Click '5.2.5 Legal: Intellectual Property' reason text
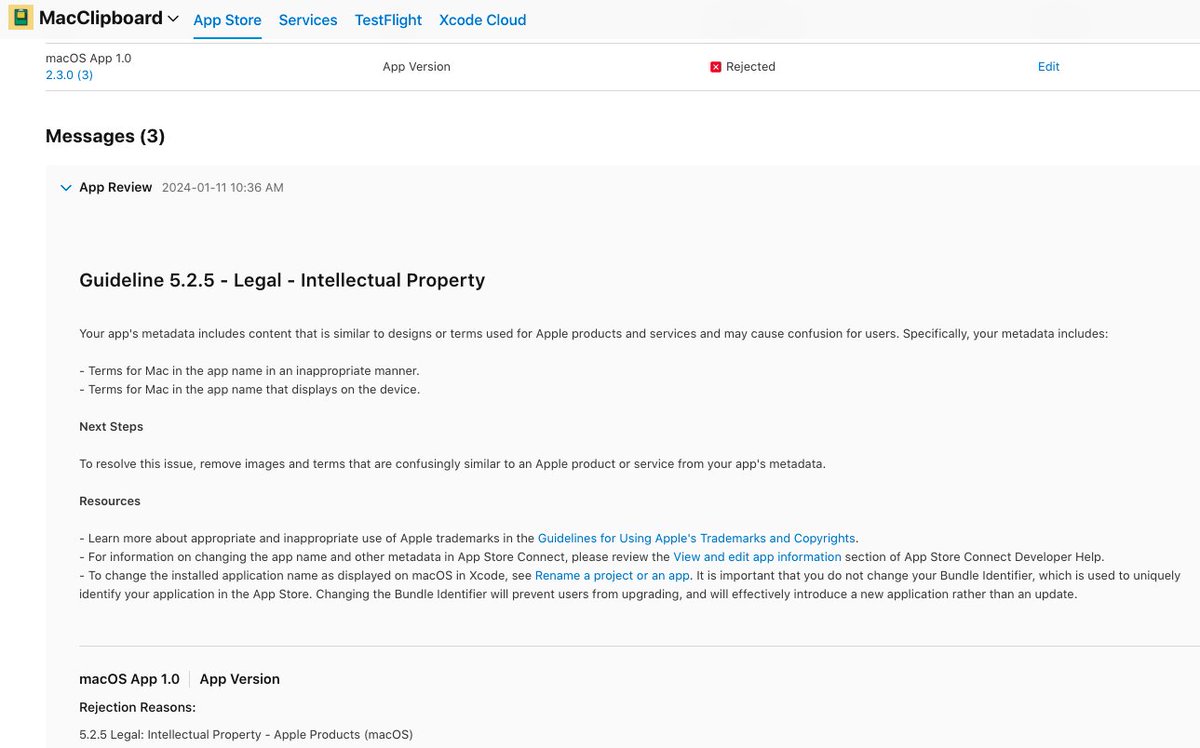 click(246, 735)
